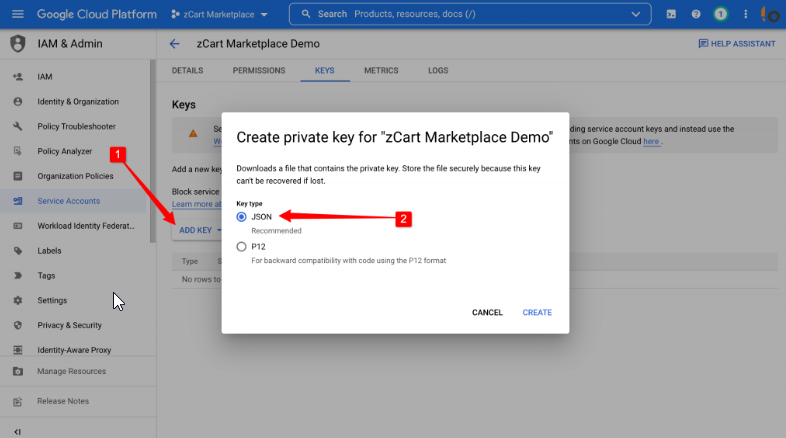Select the JSON key type option
This screenshot has height=438, width=786.
(x=241, y=216)
